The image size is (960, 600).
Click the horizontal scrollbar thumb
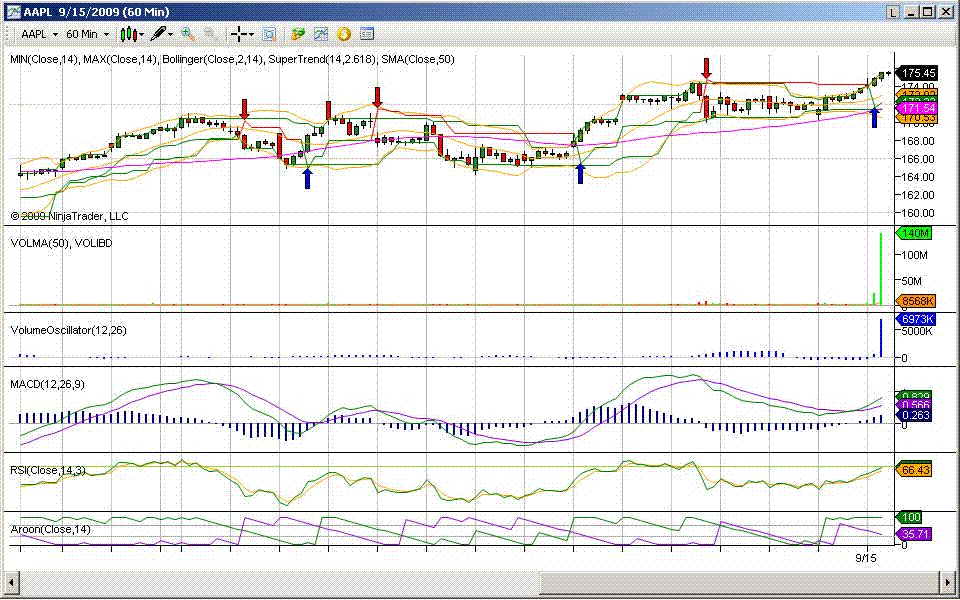739,581
